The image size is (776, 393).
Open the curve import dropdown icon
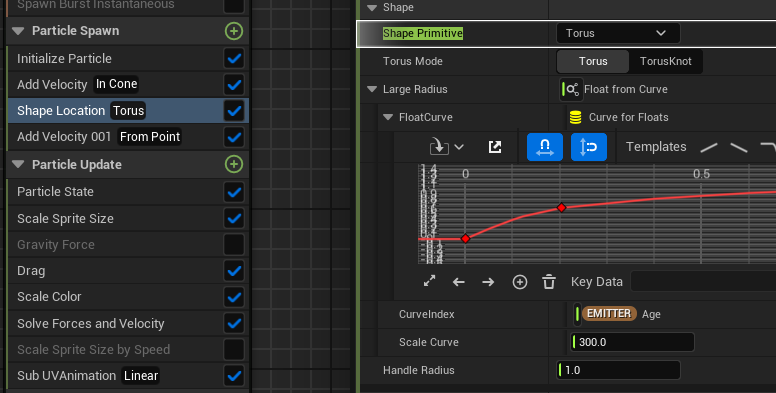coord(438,147)
